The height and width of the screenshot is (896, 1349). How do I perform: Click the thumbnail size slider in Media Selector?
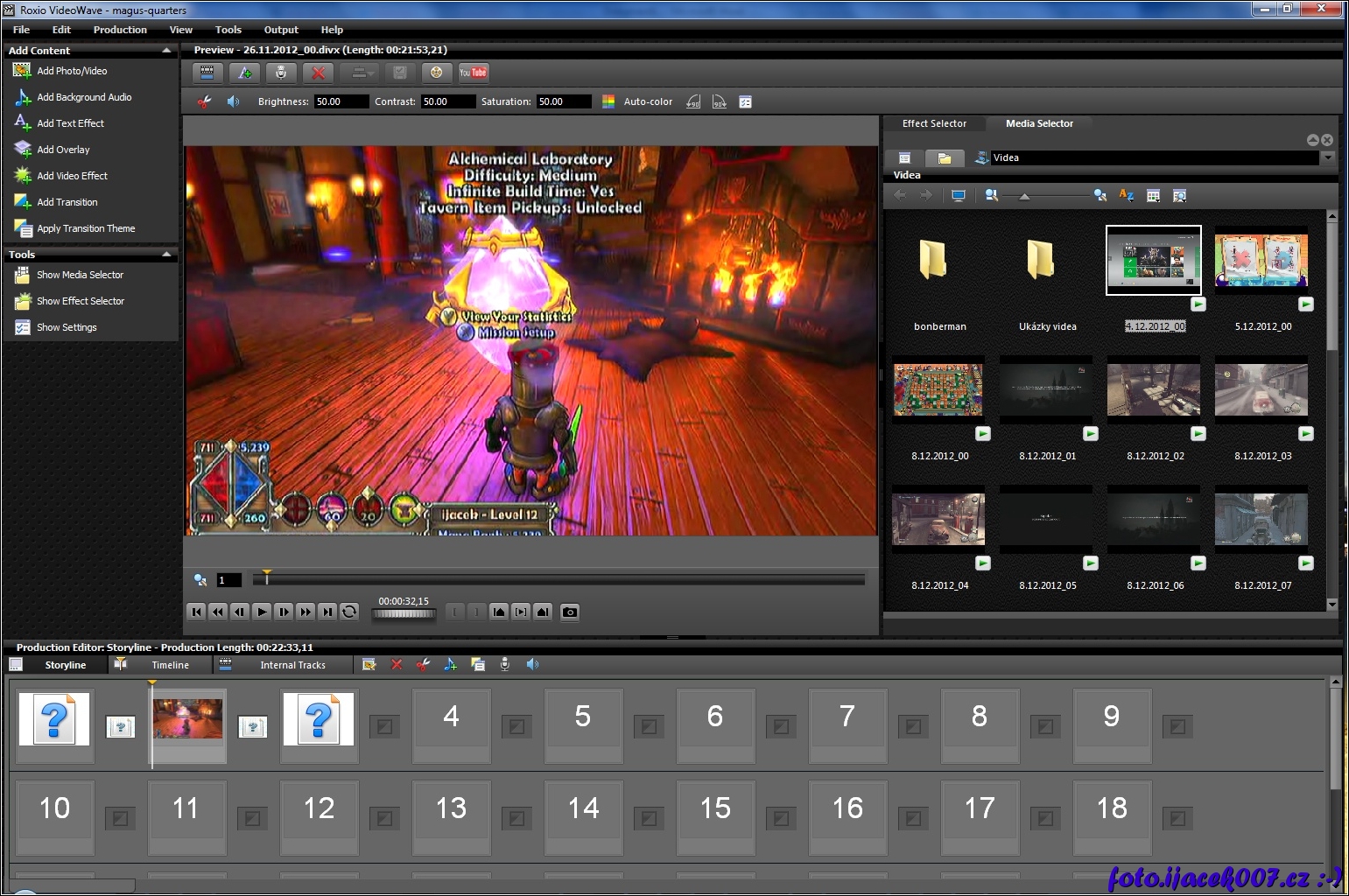(x=1024, y=196)
